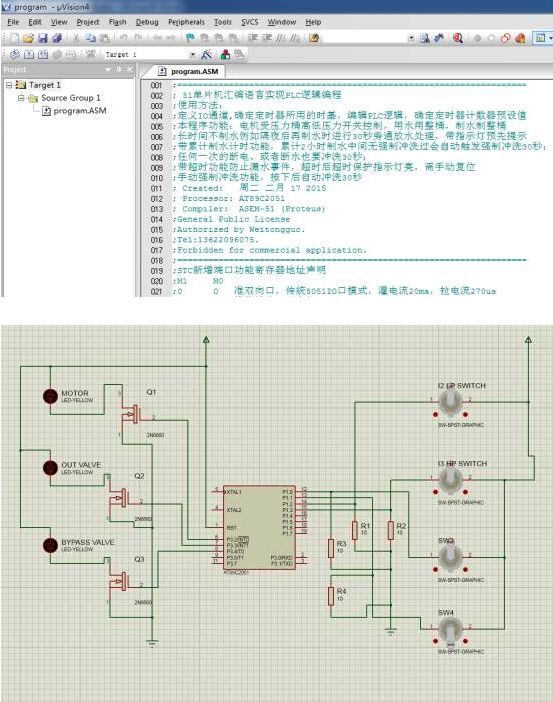The image size is (553, 702).
Task: Save the file using the floppy icon
Action: click(43, 39)
